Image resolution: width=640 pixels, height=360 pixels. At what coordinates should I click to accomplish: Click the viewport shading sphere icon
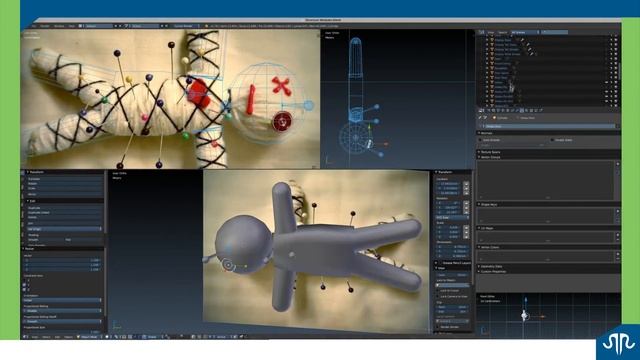107,337
